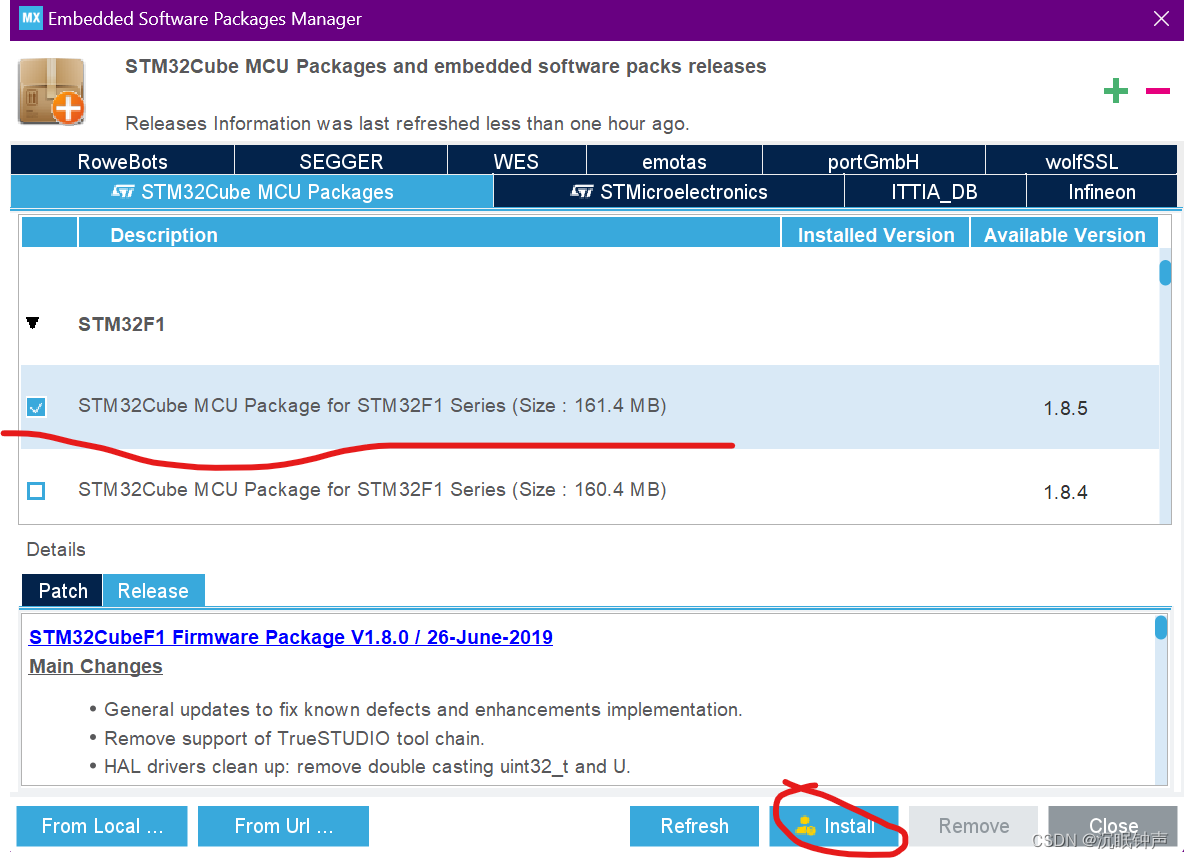Select the STM32Cube MCU Packages tab
The width and height of the screenshot is (1184, 859).
[252, 192]
